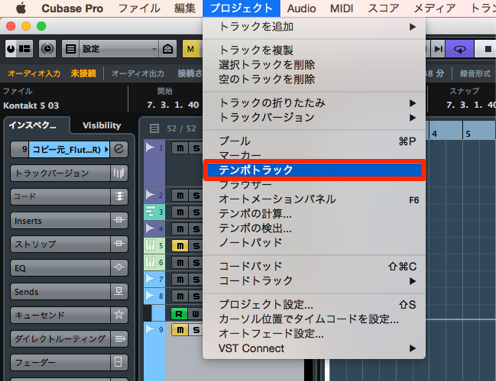Click the track versions icon in inspector
Image resolution: width=496 pixels, height=381 pixels.
tap(119, 173)
